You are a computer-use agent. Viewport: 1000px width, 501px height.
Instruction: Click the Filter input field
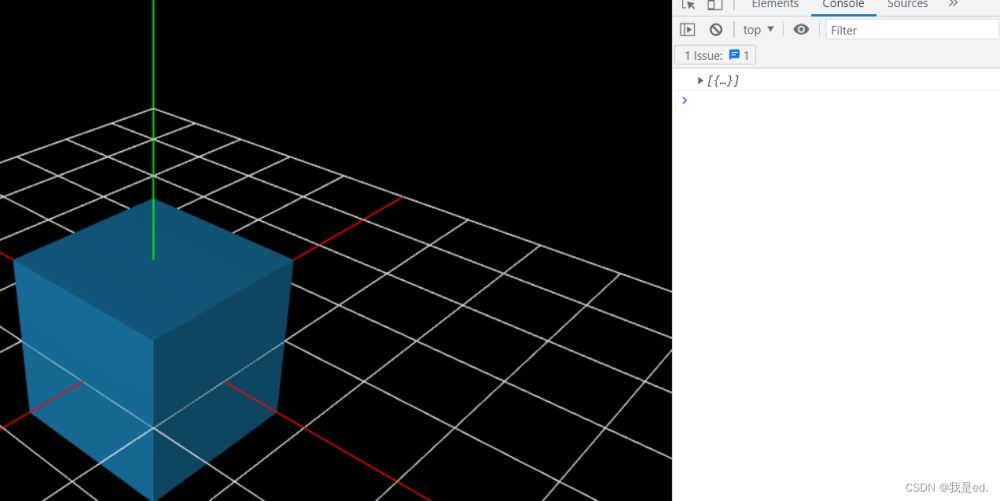tap(910, 30)
